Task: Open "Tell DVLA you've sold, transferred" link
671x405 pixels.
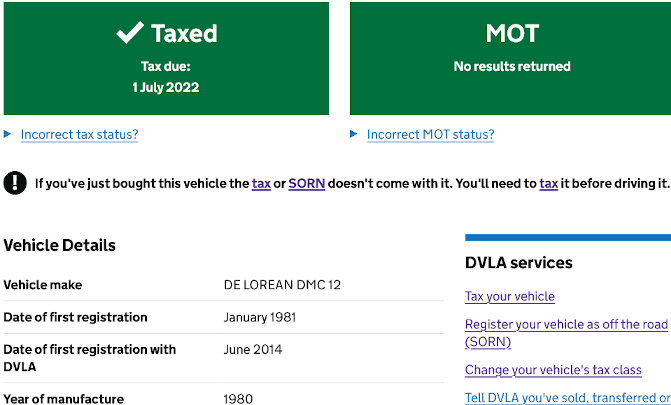Action: pos(567,398)
